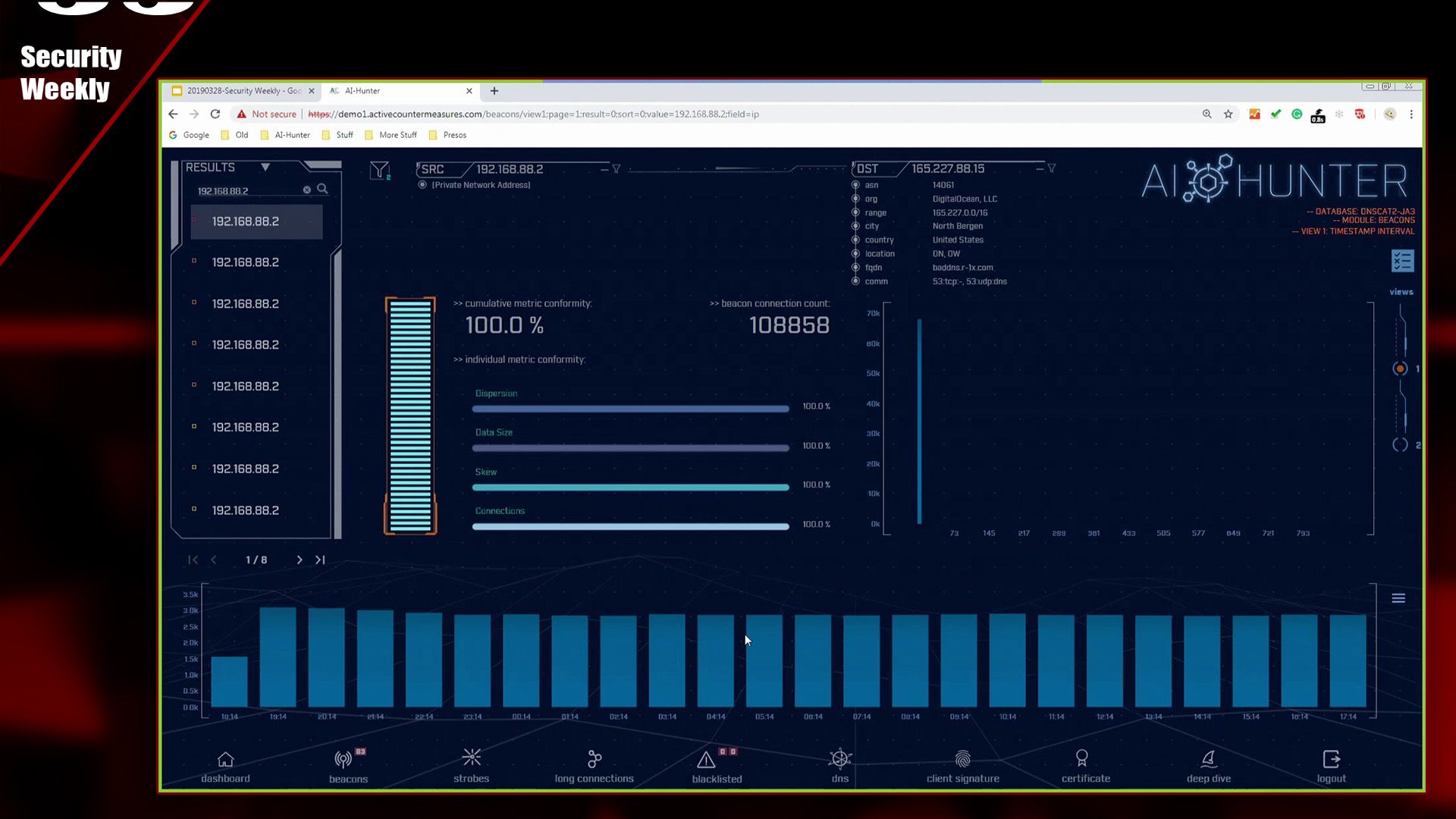Open the AI-Hunter bookmarks folder
1456x819 pixels.
pos(285,135)
